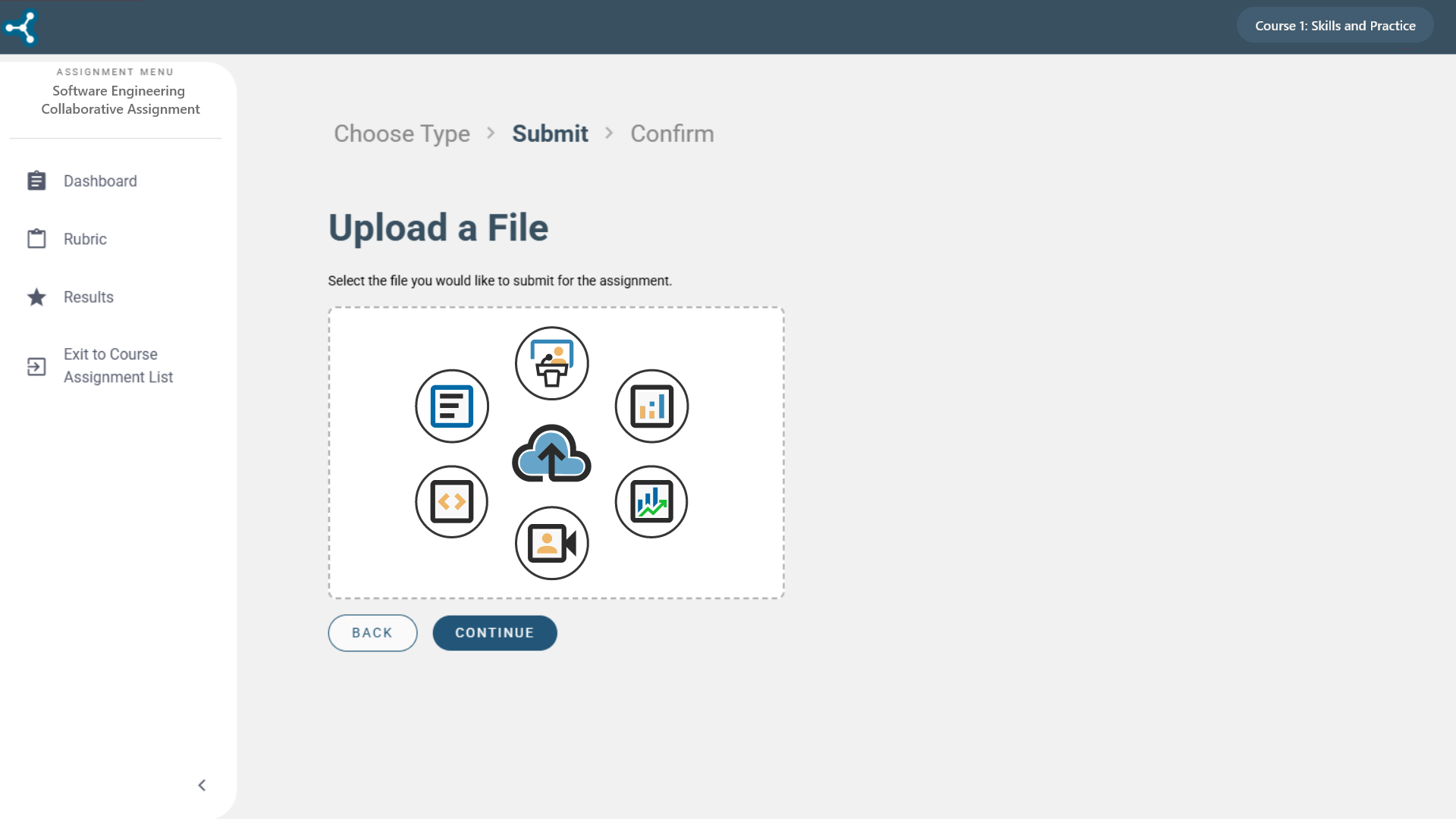Click the text document icon

click(452, 406)
